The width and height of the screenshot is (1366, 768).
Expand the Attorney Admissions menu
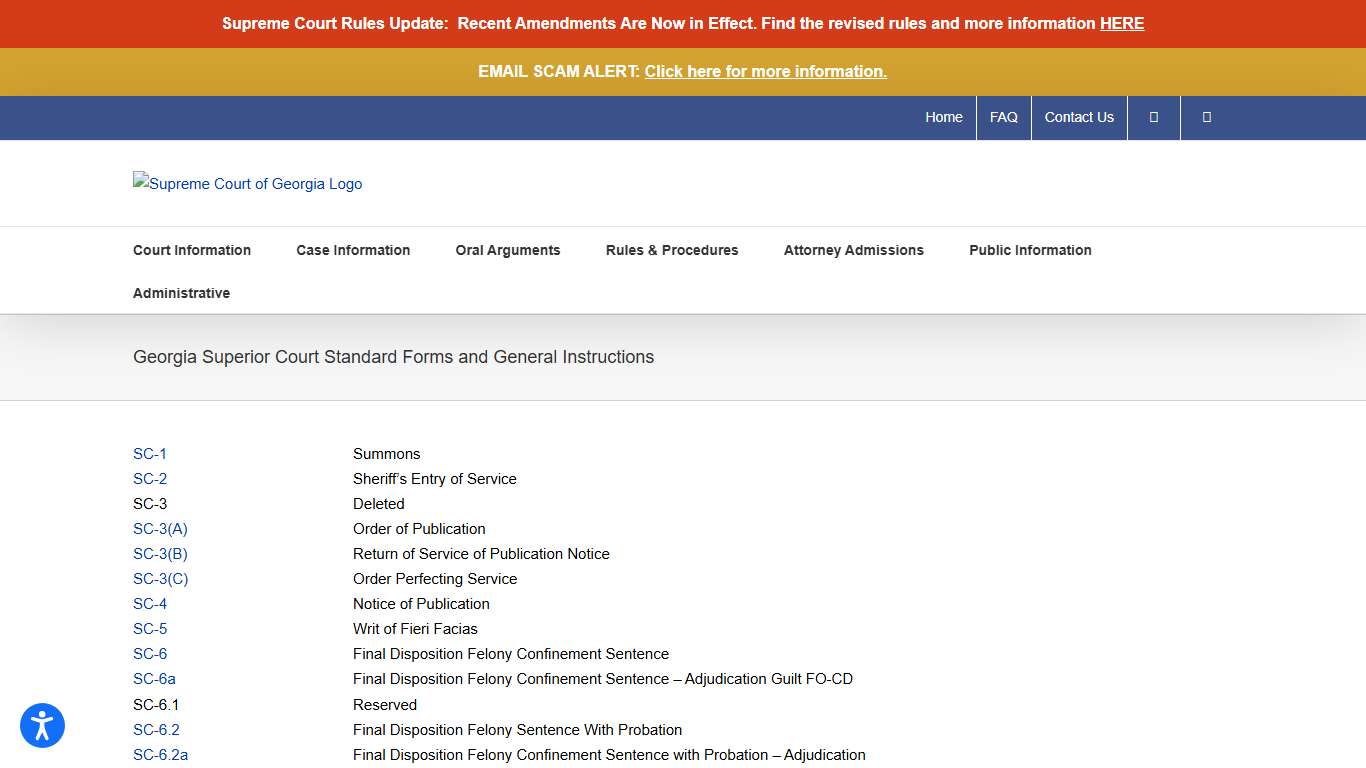pos(854,250)
